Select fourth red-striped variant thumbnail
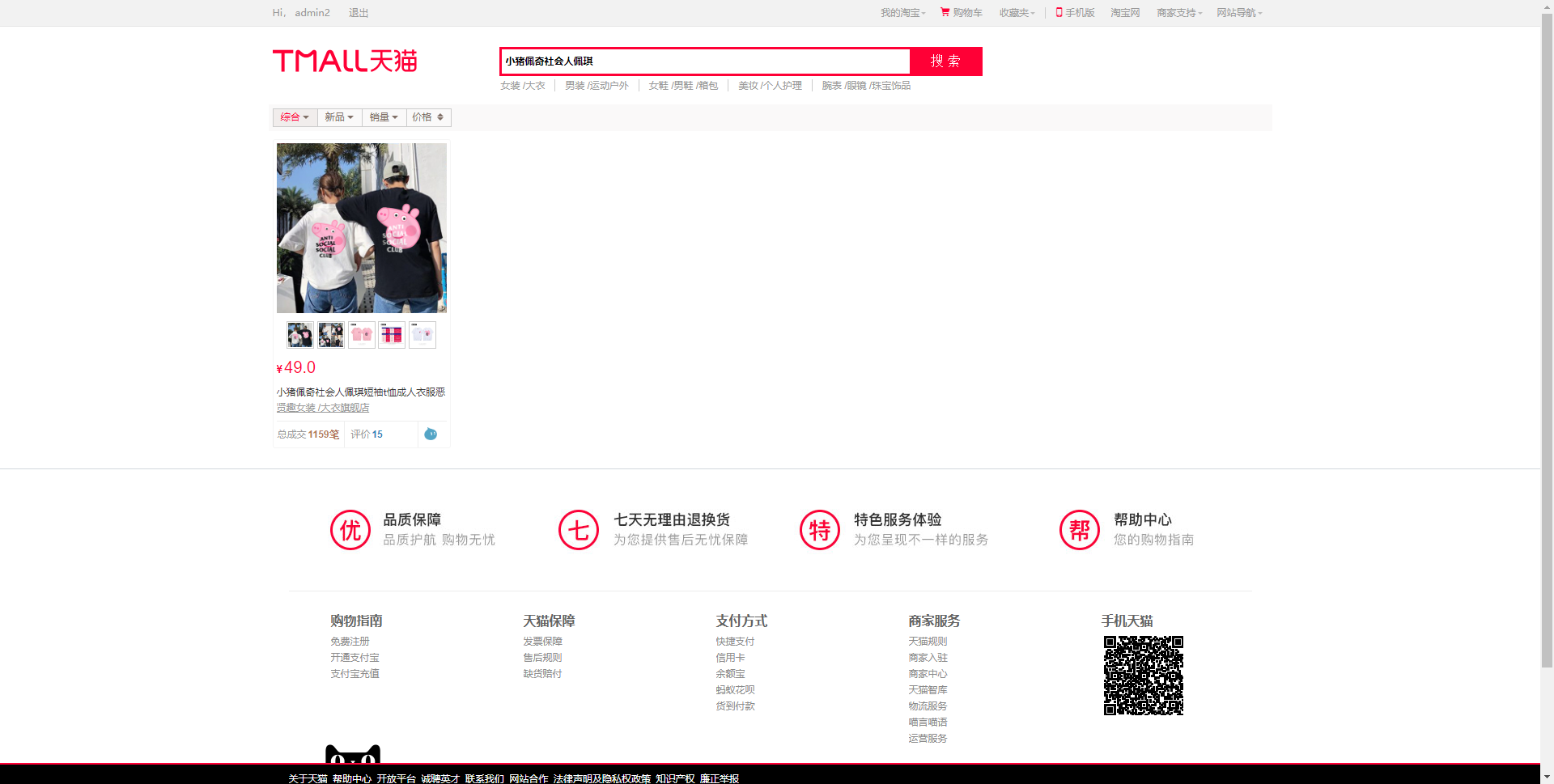1554x784 pixels. (x=392, y=335)
